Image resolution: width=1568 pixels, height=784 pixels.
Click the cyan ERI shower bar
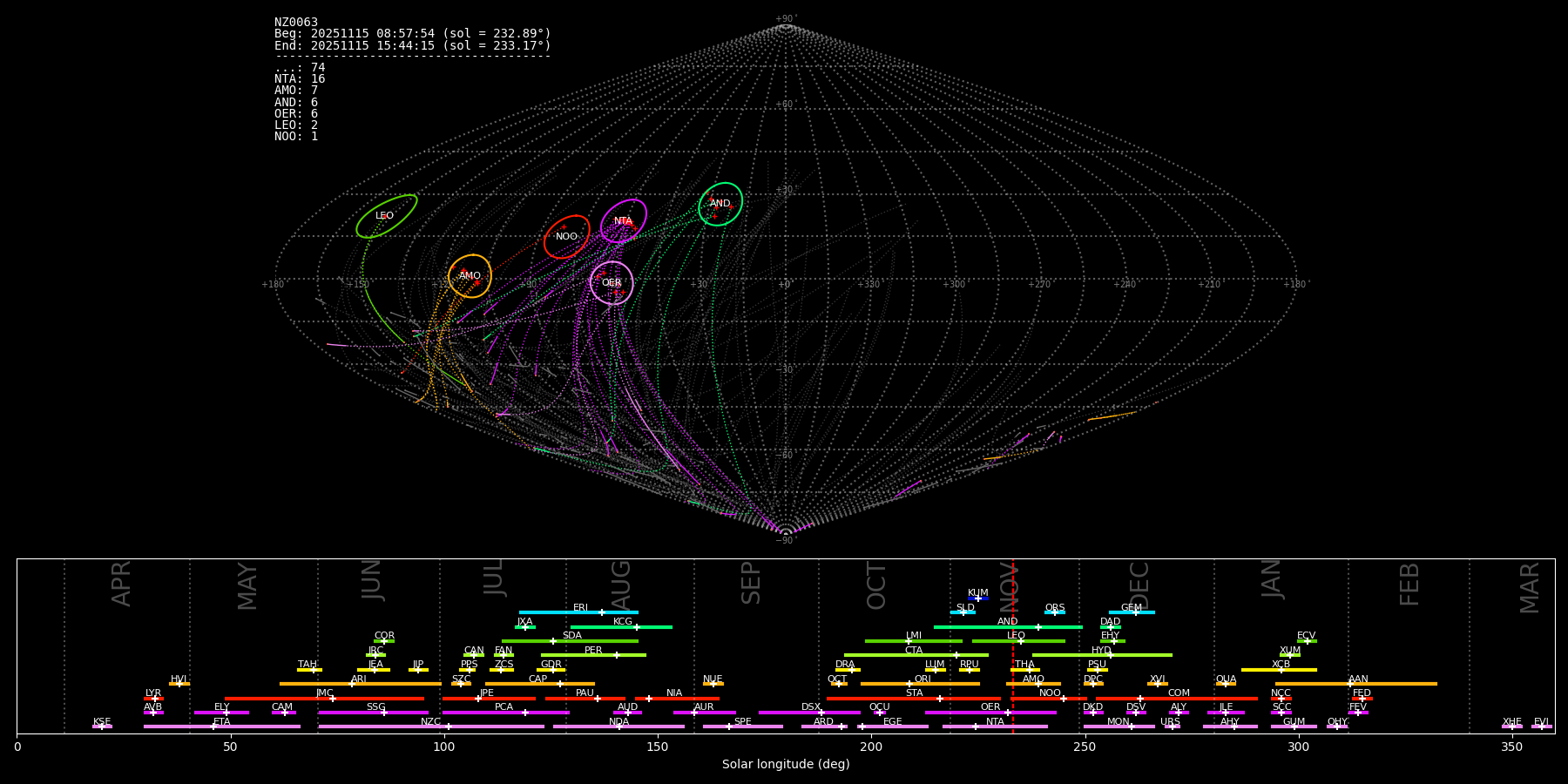coord(578,612)
